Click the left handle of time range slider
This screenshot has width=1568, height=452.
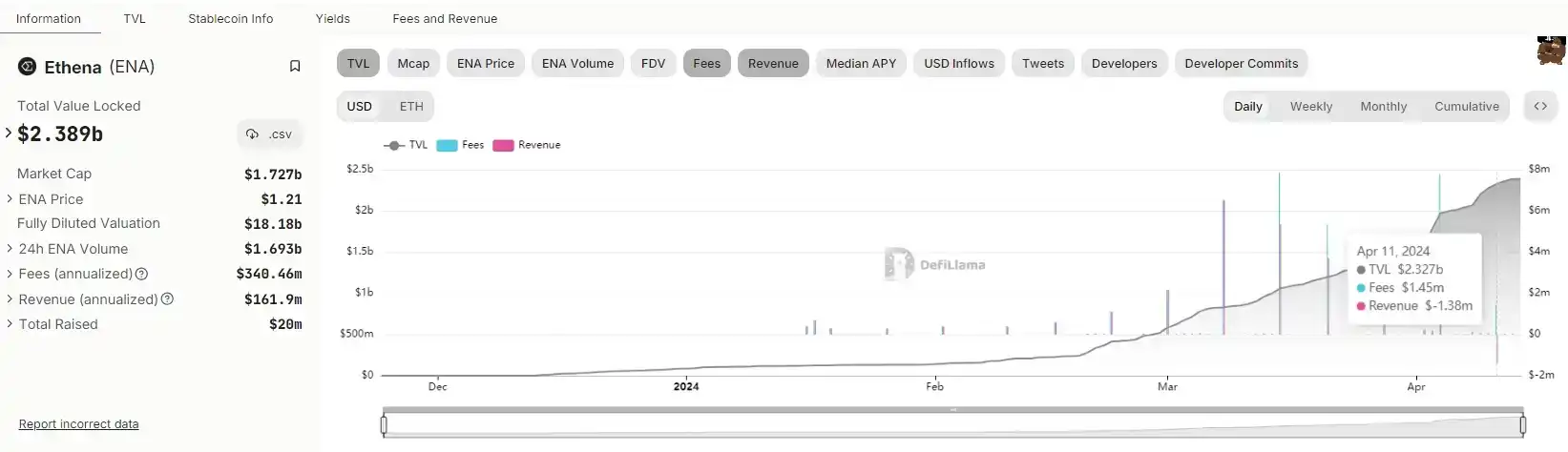point(384,424)
